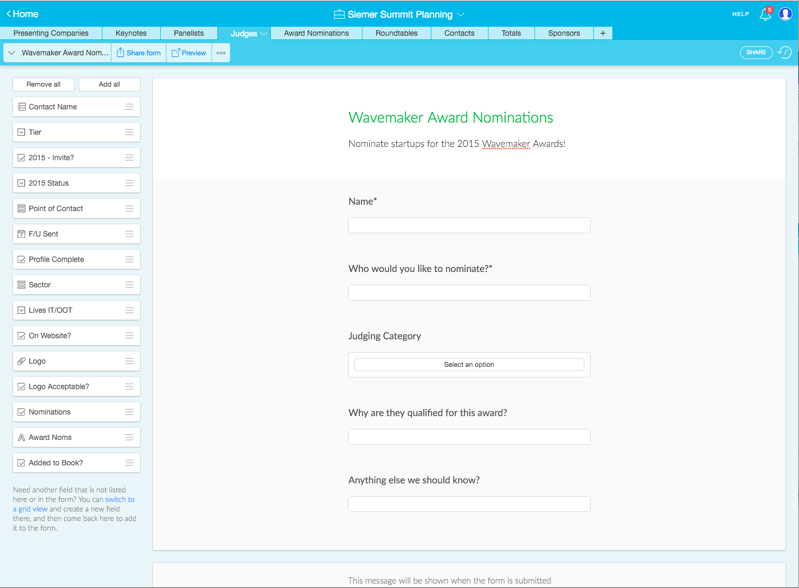
Task: Click the Share form upload icon
Action: click(120, 52)
